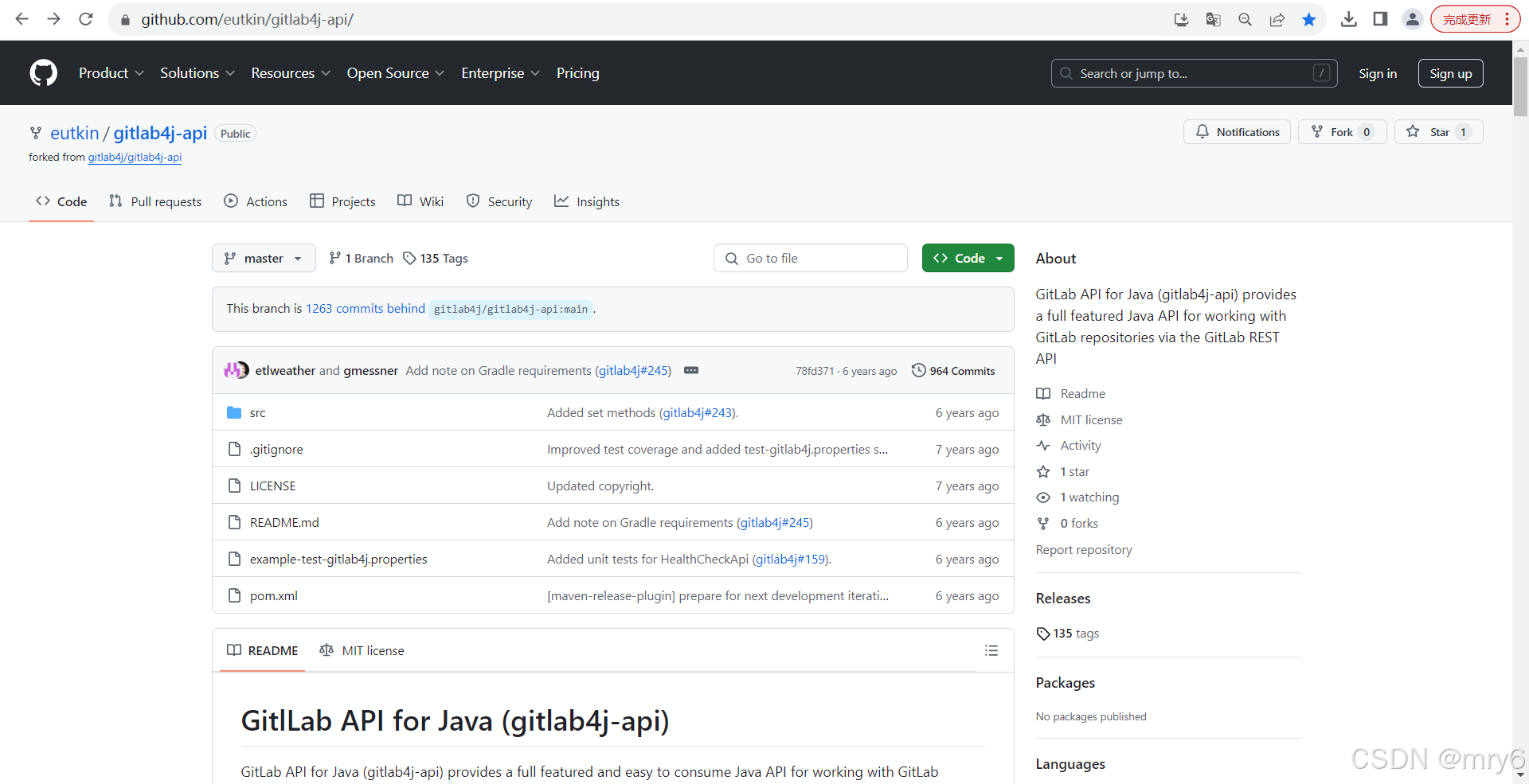Click the site lock icon in address bar
The image size is (1529, 784).
click(125, 19)
